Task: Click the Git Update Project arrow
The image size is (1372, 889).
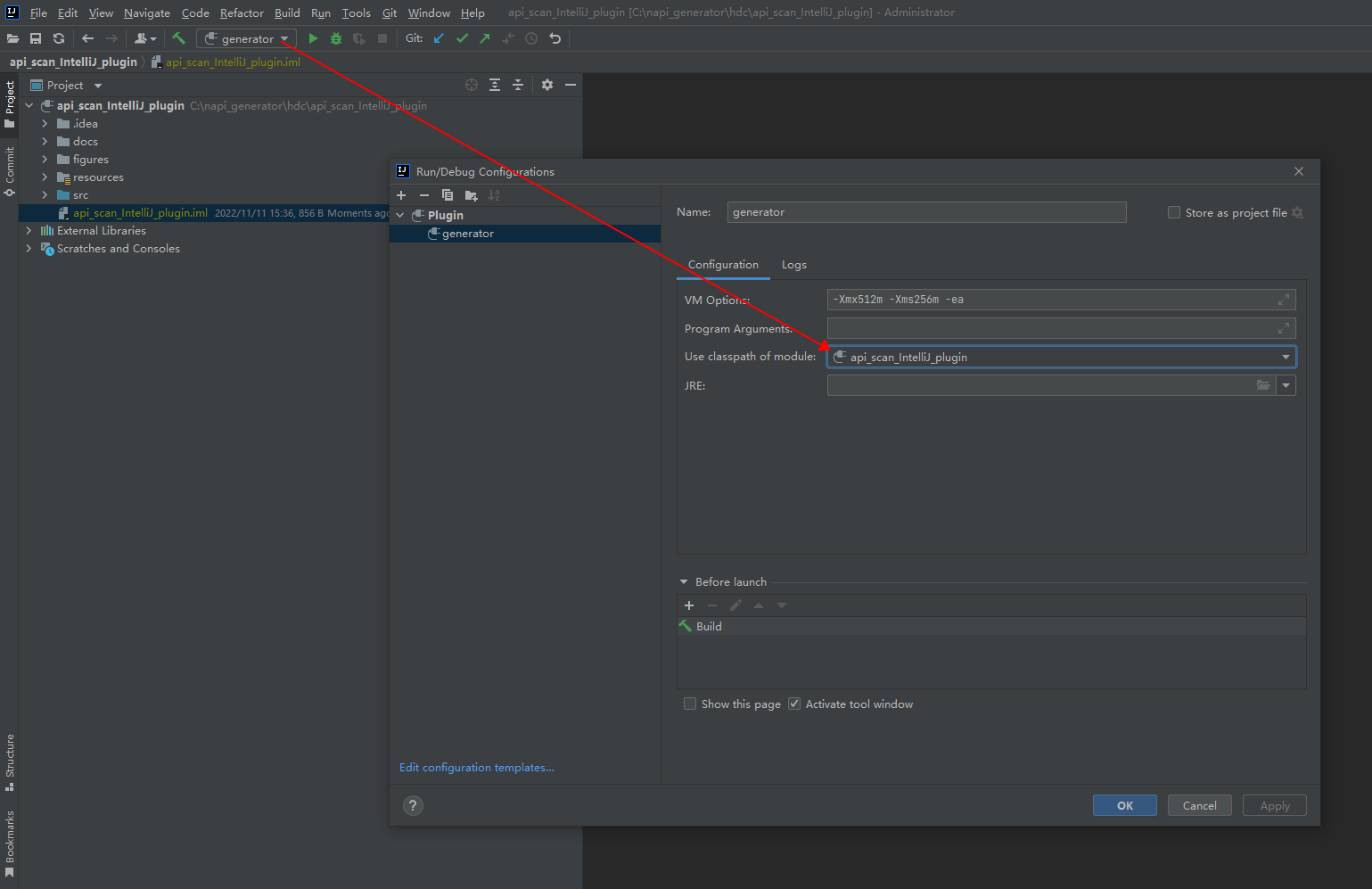Action: [439, 38]
